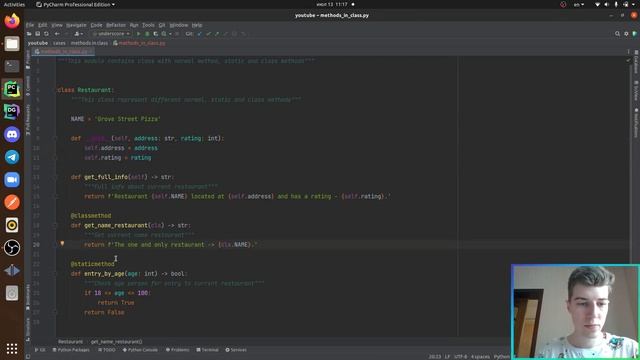Viewport: 640px width, 360px height.
Task: Click the Run with Coverage icon
Action: [156, 34]
